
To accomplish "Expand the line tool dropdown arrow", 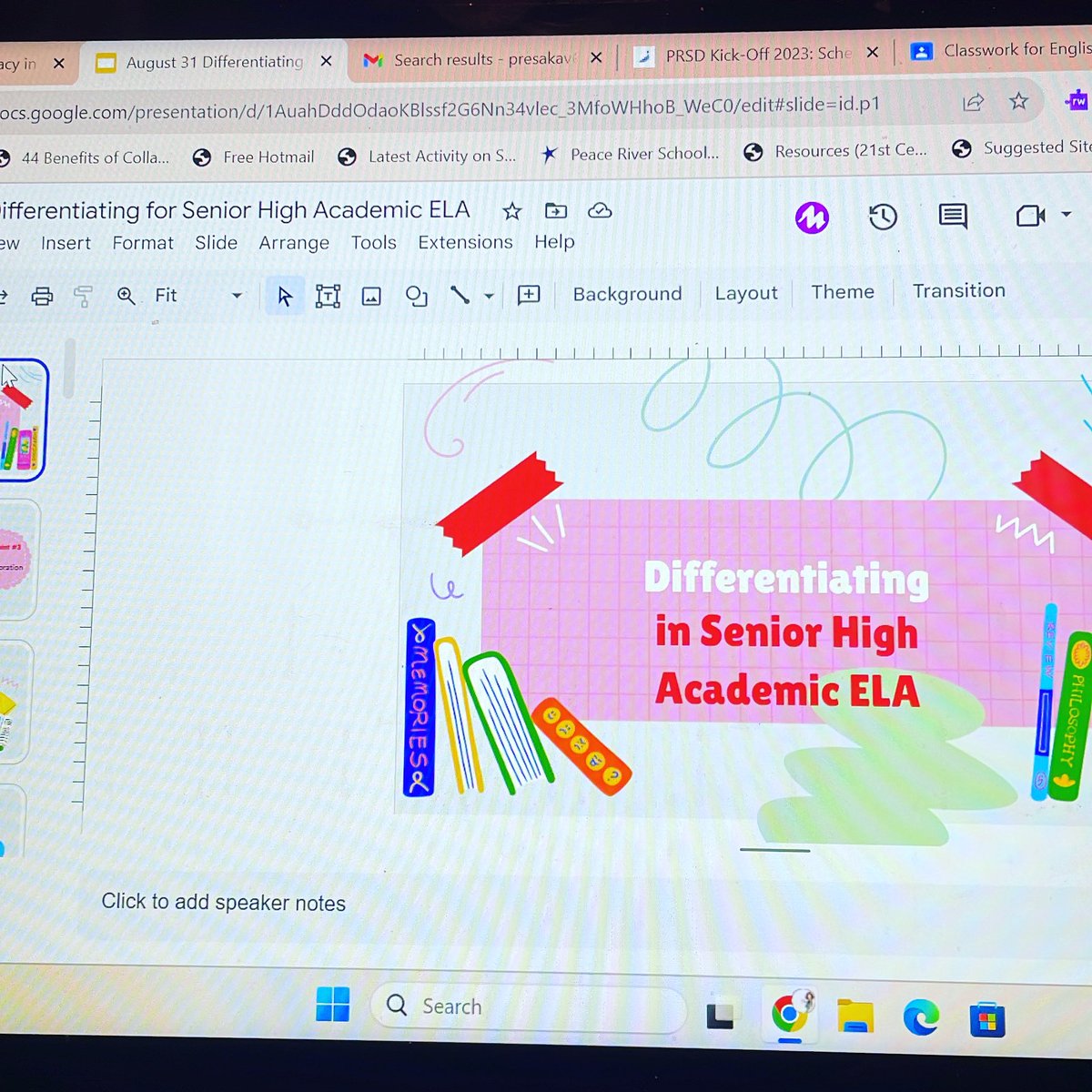I will [x=489, y=296].
